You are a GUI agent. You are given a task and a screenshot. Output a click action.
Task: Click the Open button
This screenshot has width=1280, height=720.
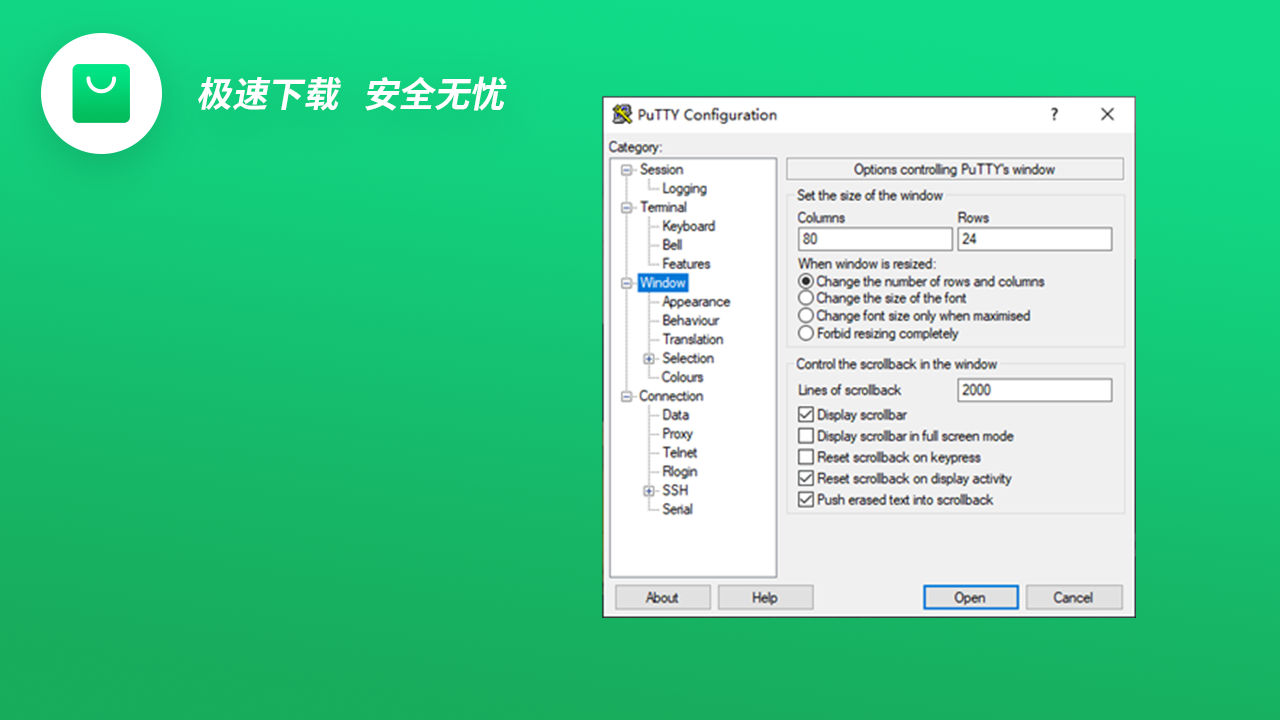[x=970, y=597]
